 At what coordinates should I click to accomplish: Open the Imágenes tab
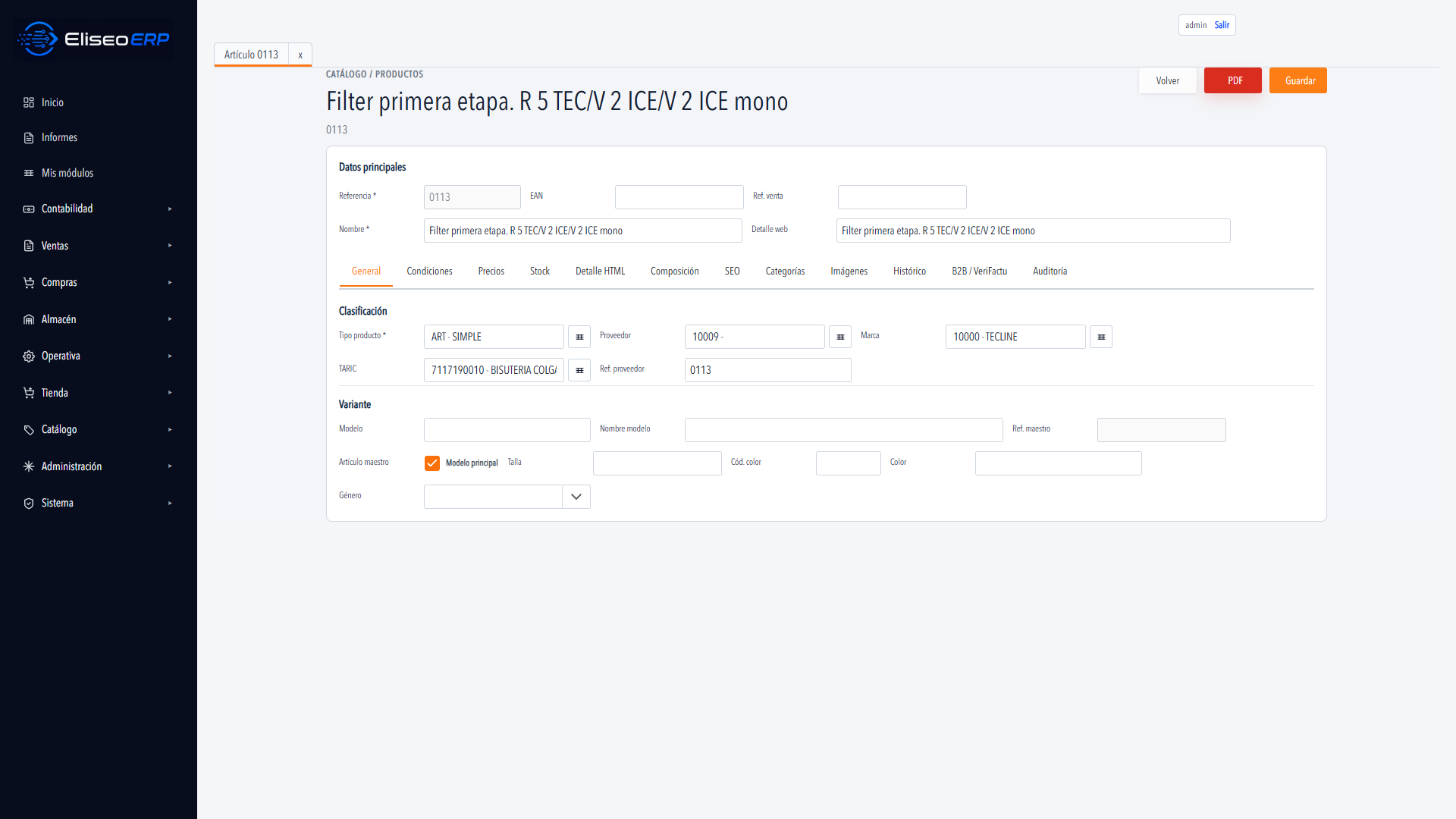coord(849,271)
